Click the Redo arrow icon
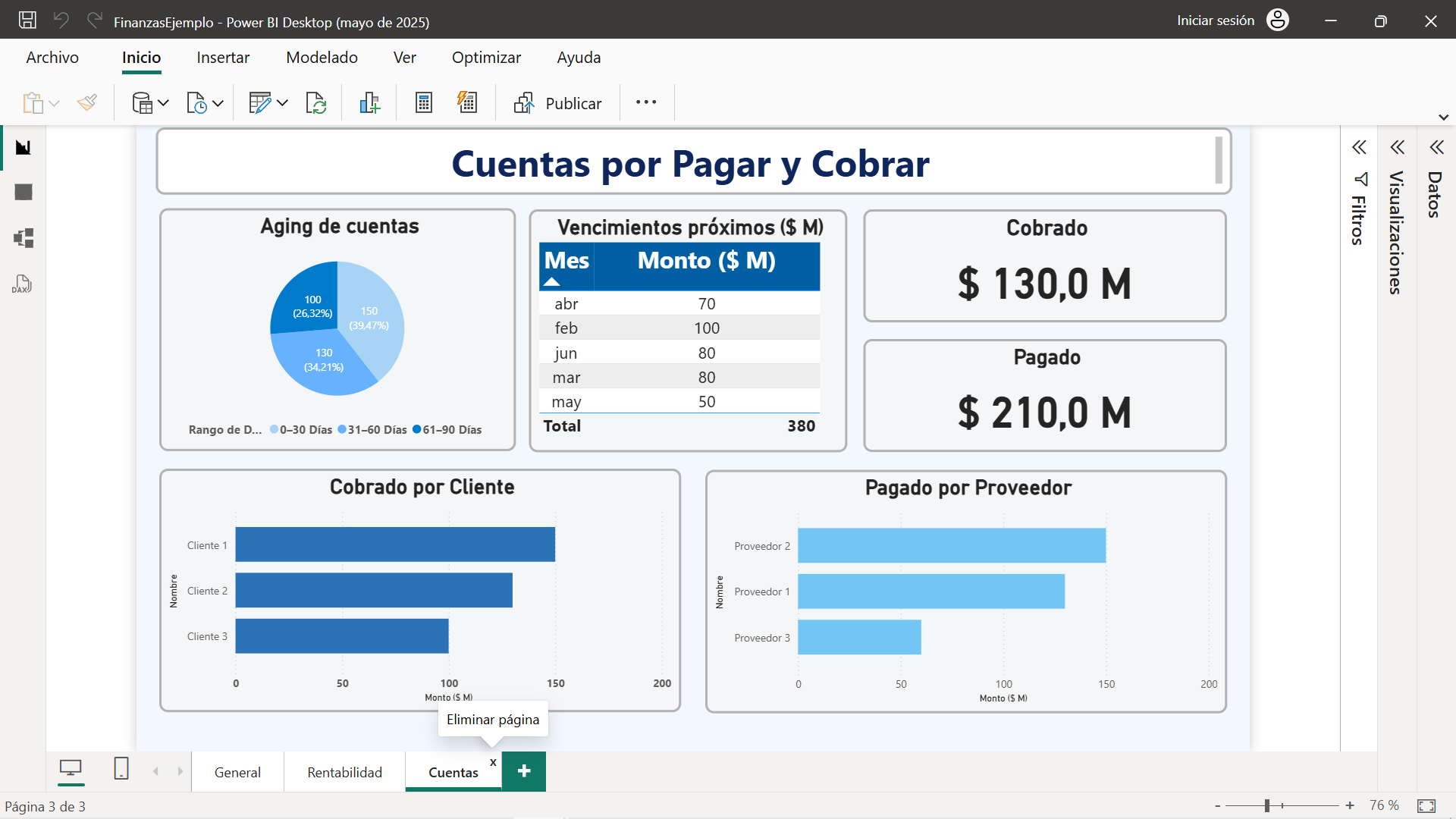1456x819 pixels. [94, 20]
